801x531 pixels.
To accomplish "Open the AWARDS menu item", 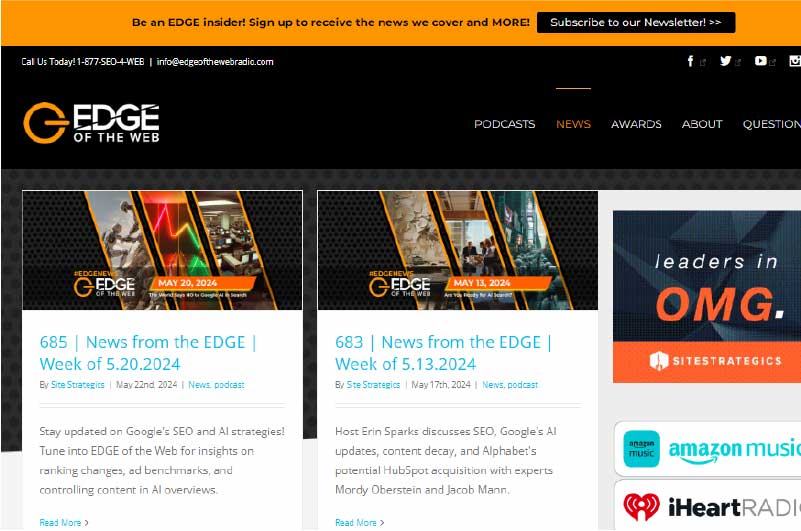I will (x=636, y=124).
